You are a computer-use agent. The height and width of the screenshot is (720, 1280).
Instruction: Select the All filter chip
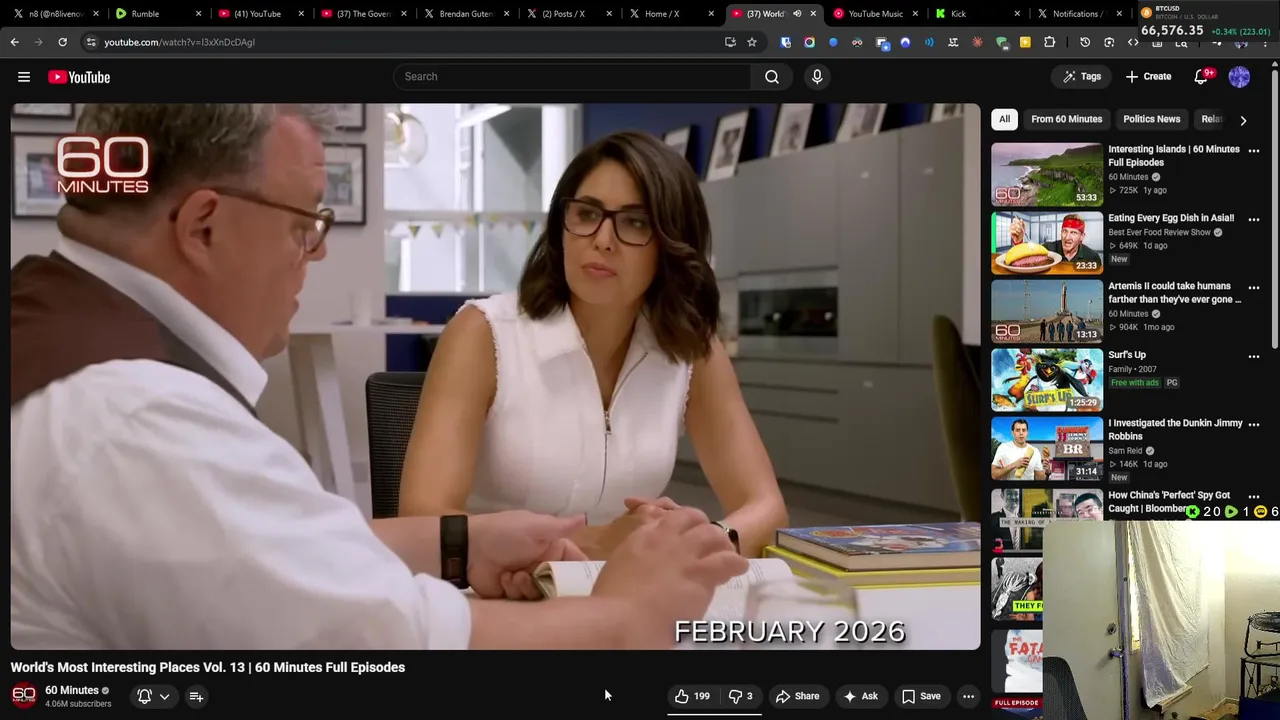point(1004,119)
